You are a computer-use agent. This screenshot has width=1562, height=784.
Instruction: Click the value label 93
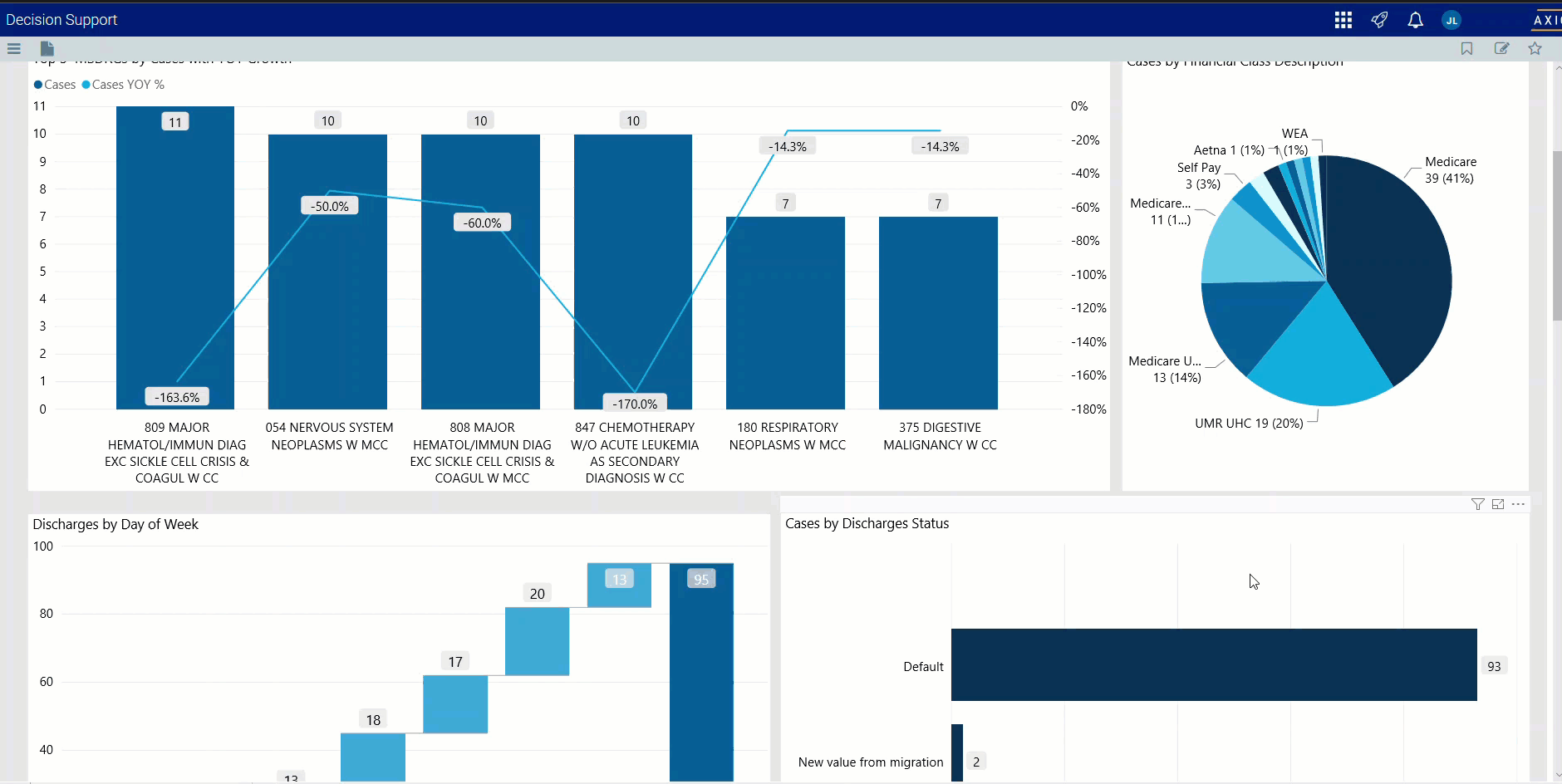click(x=1494, y=666)
